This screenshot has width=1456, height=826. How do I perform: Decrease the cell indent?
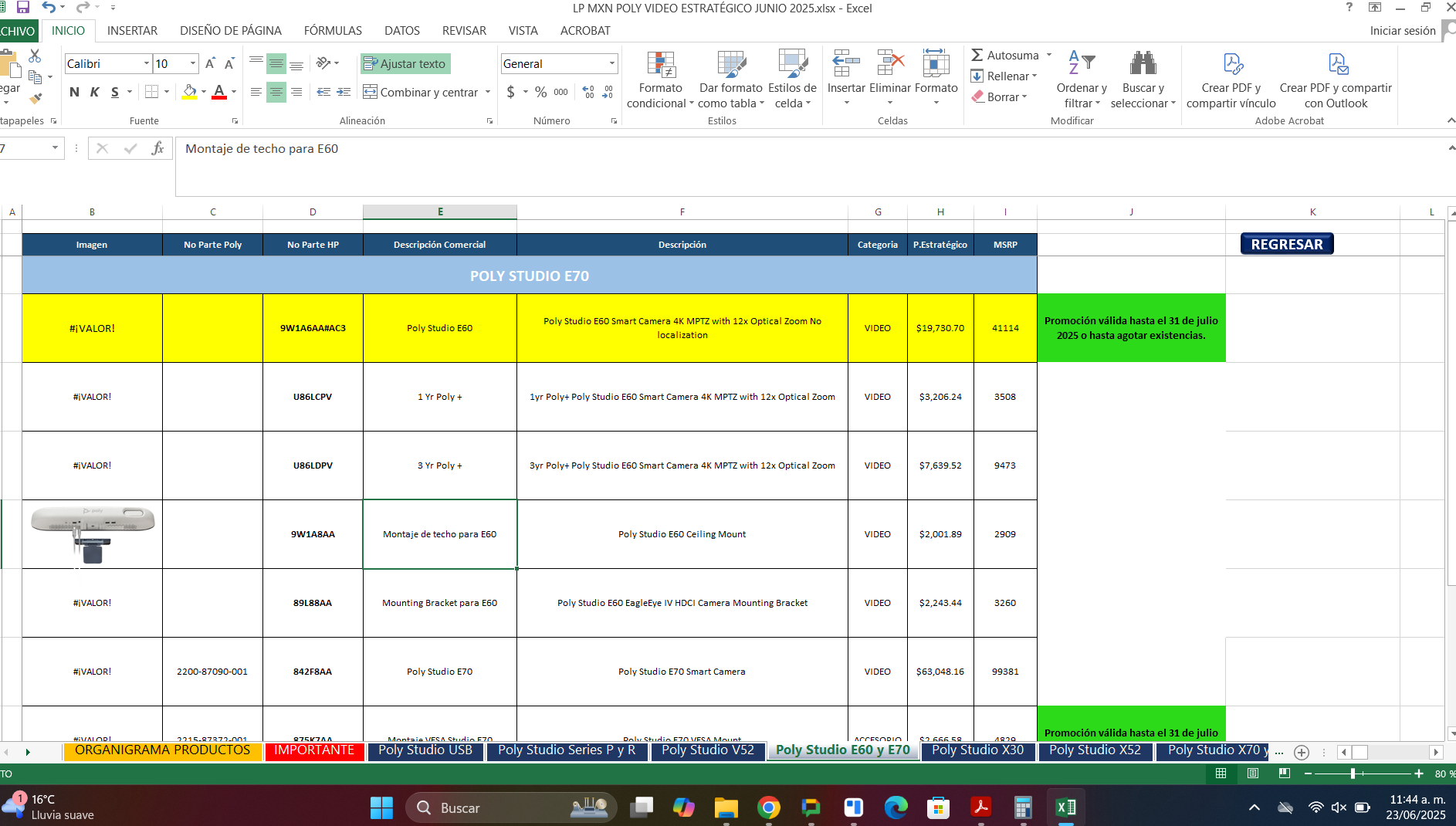coord(323,92)
